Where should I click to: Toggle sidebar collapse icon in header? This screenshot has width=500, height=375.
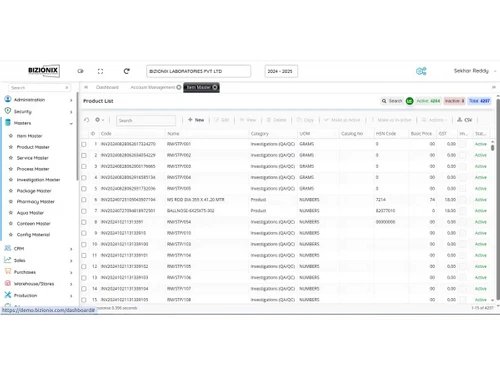coord(80,71)
